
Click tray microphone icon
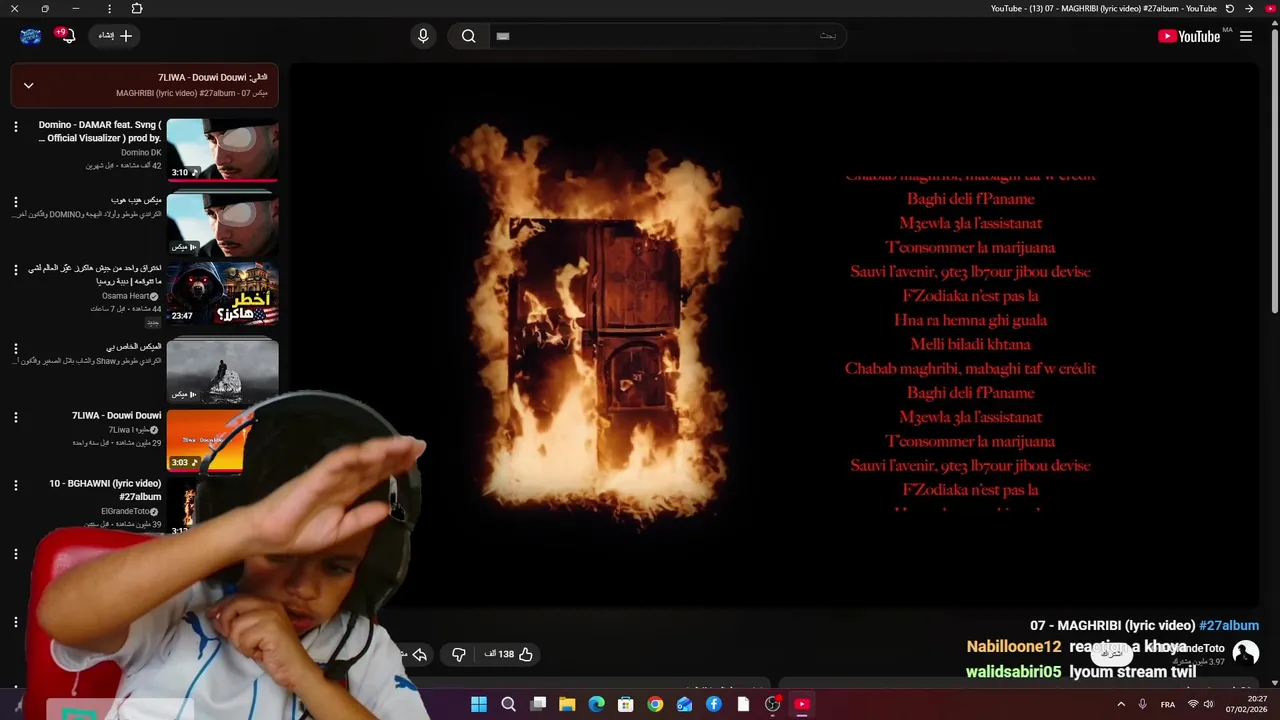(x=1143, y=704)
